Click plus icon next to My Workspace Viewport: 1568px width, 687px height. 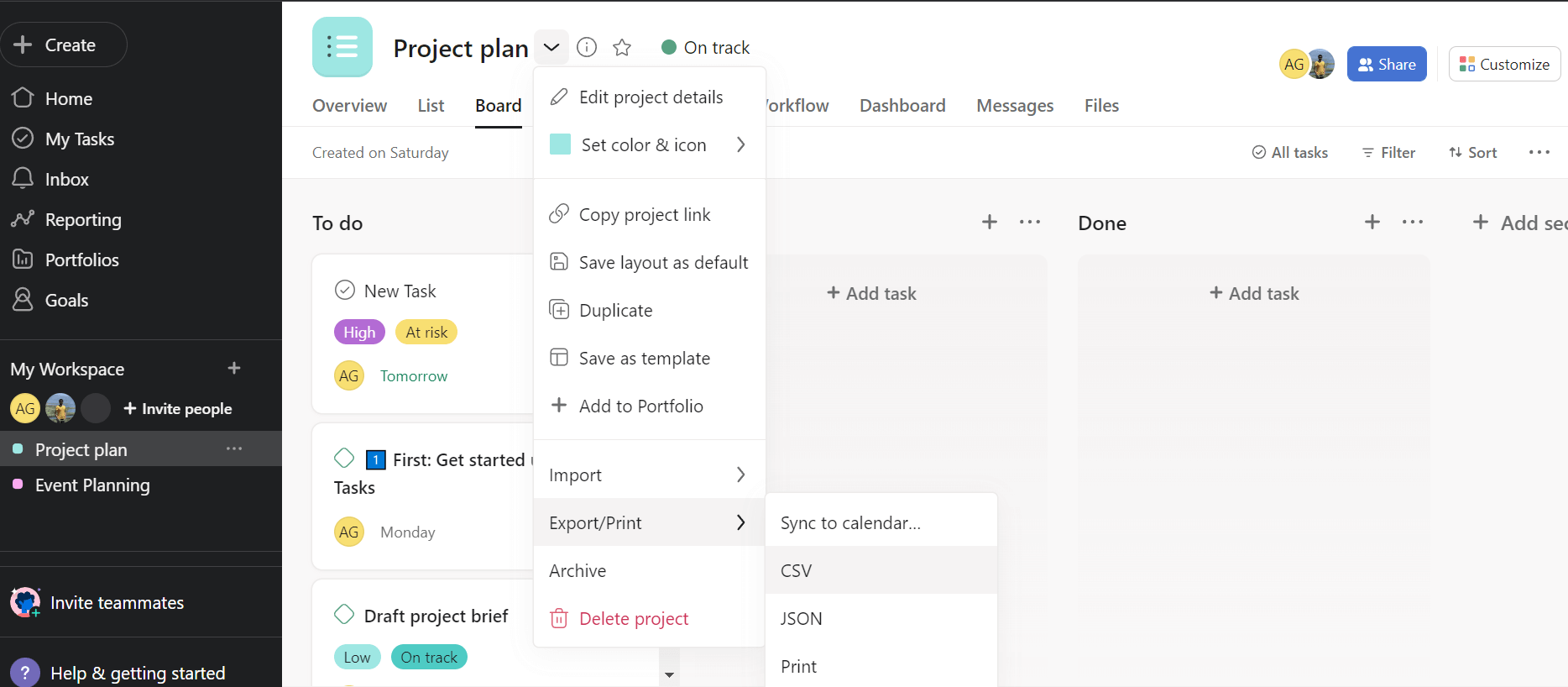[234, 369]
